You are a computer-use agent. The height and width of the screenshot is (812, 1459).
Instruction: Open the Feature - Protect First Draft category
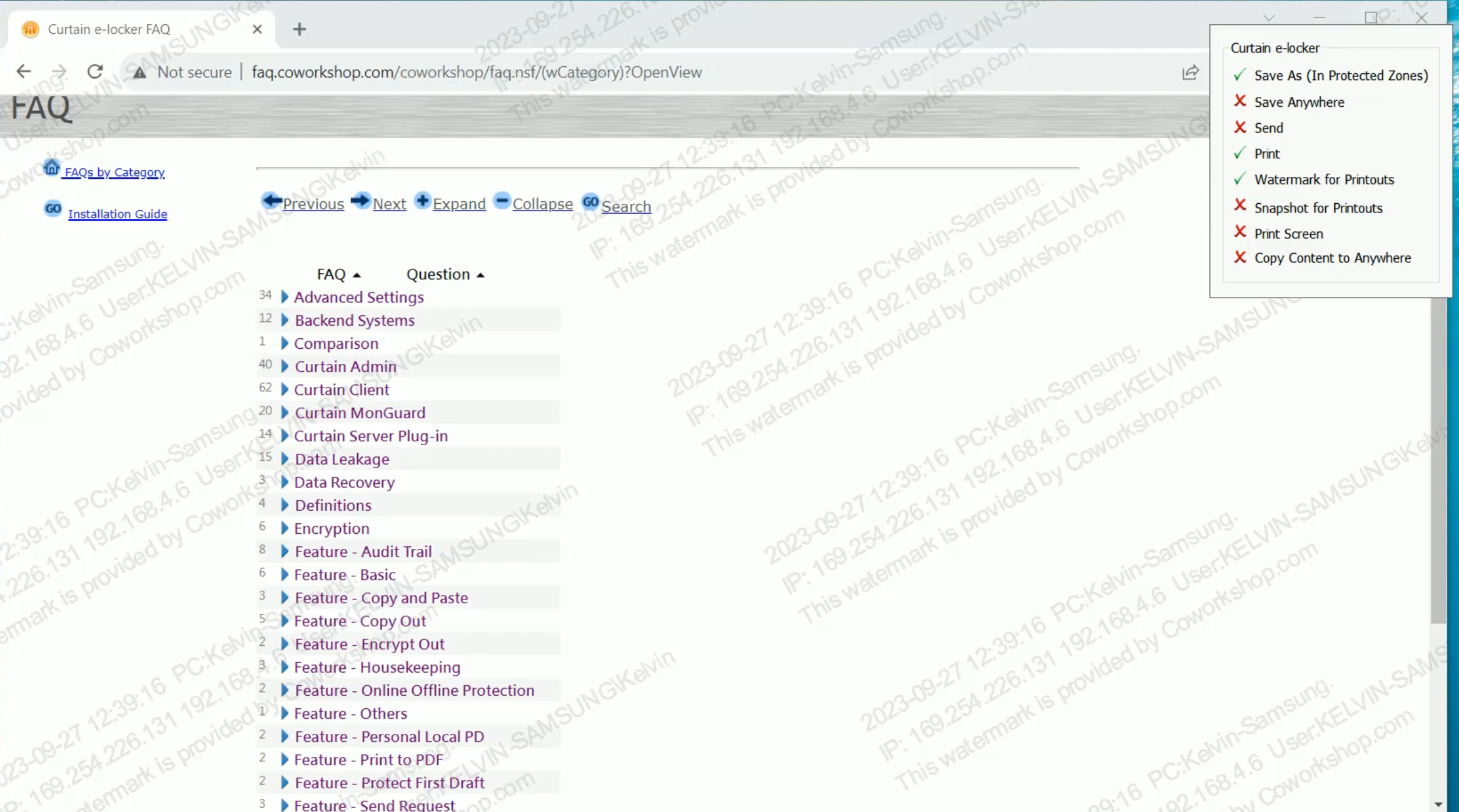[x=390, y=783]
